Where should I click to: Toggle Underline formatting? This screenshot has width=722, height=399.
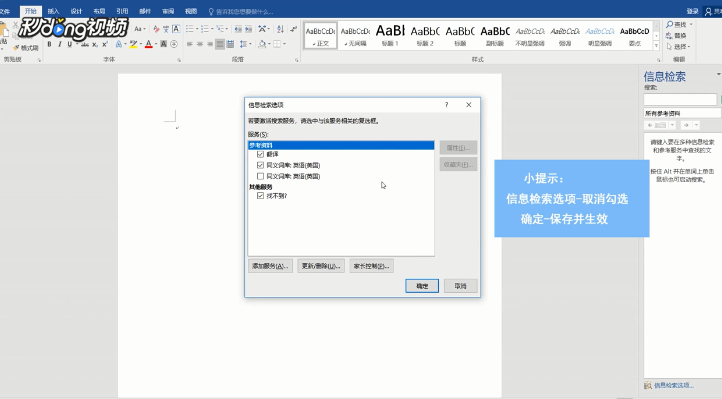70,44
